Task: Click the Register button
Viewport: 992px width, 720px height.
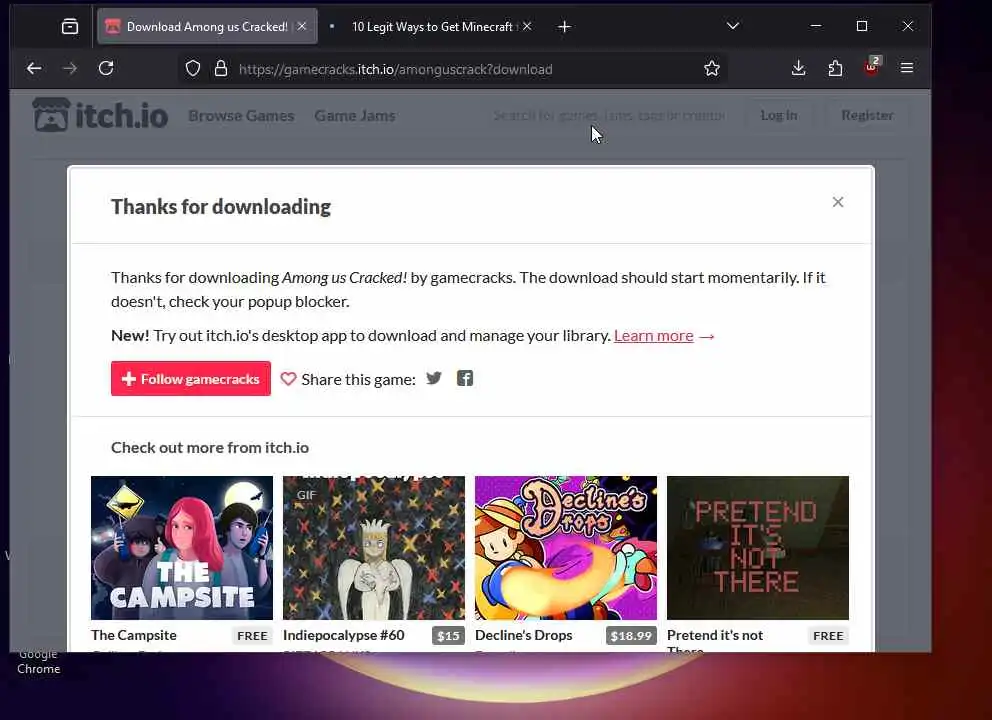Action: click(x=867, y=115)
